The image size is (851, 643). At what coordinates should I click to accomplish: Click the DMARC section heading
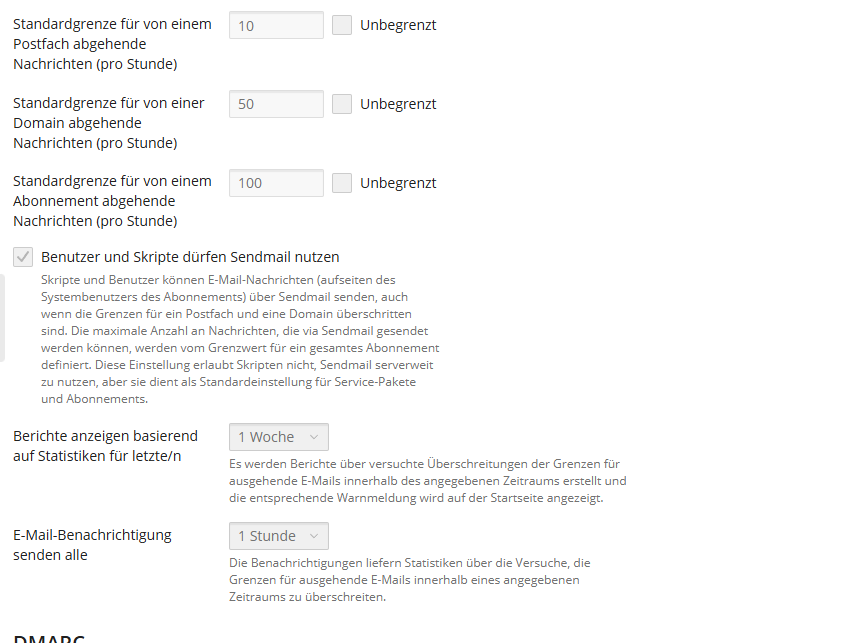click(x=49, y=637)
